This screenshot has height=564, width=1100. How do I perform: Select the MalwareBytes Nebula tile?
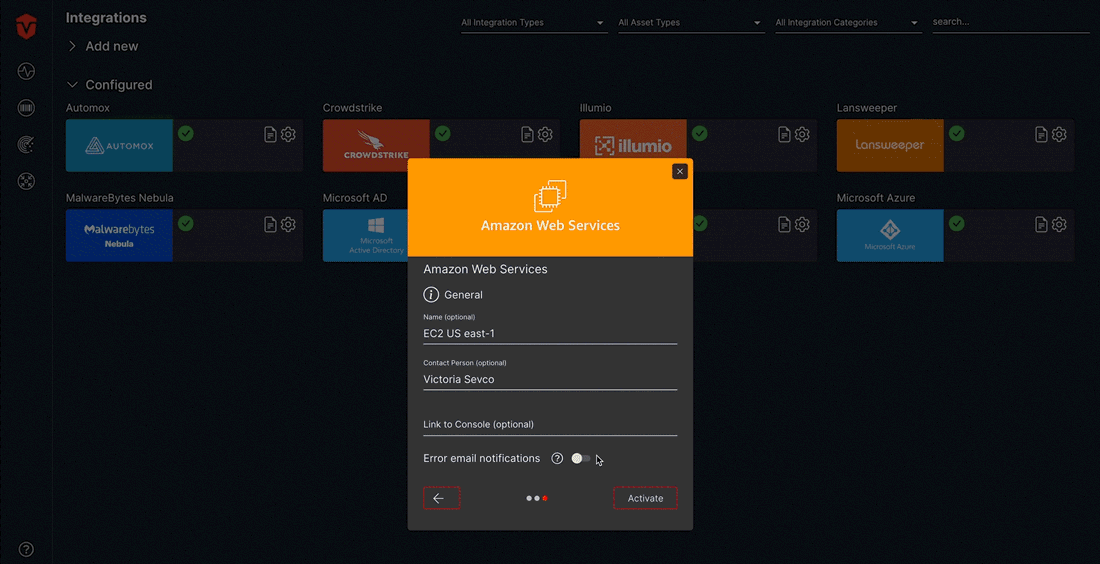tap(119, 236)
